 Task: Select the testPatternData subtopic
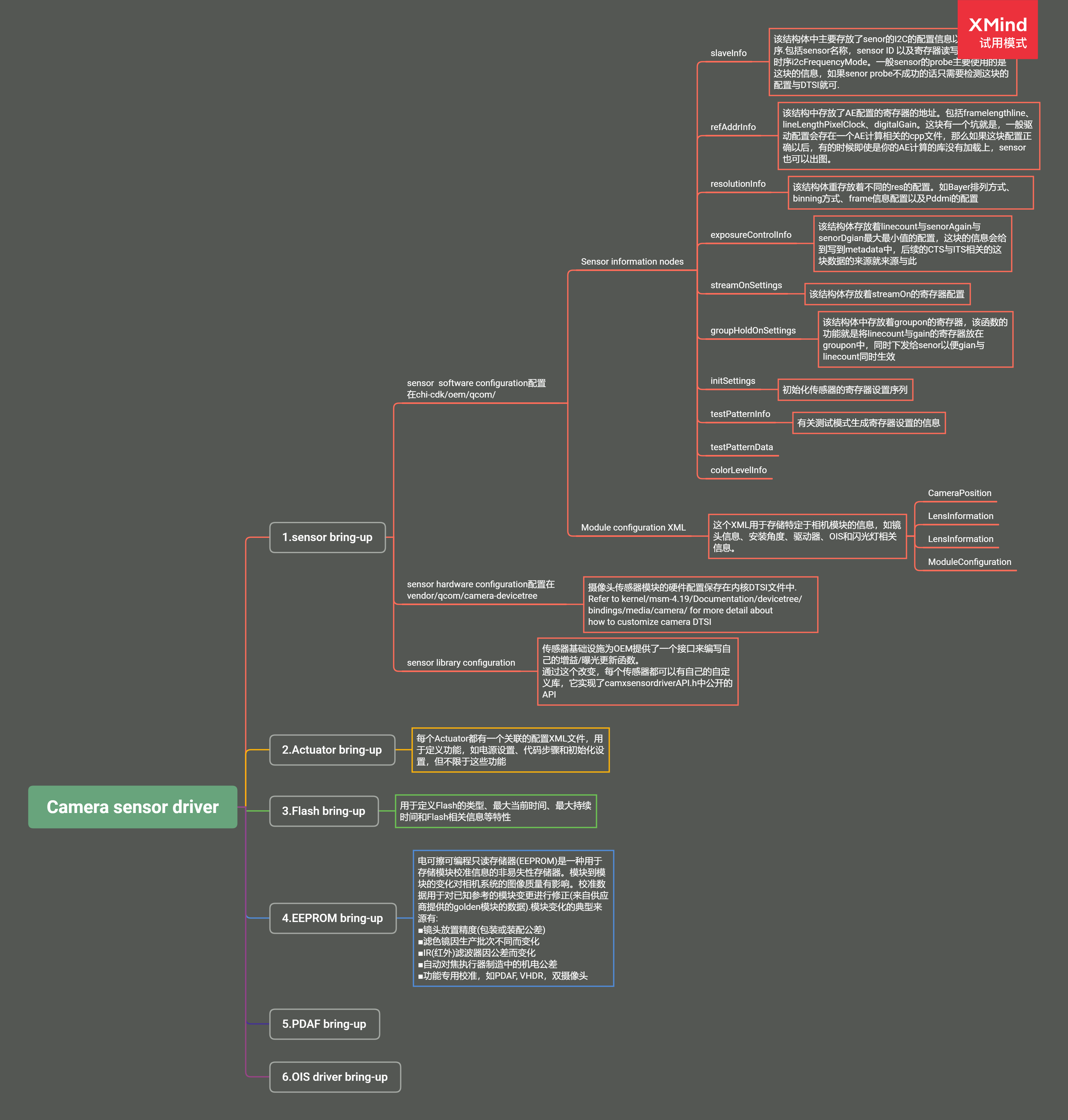[x=741, y=447]
